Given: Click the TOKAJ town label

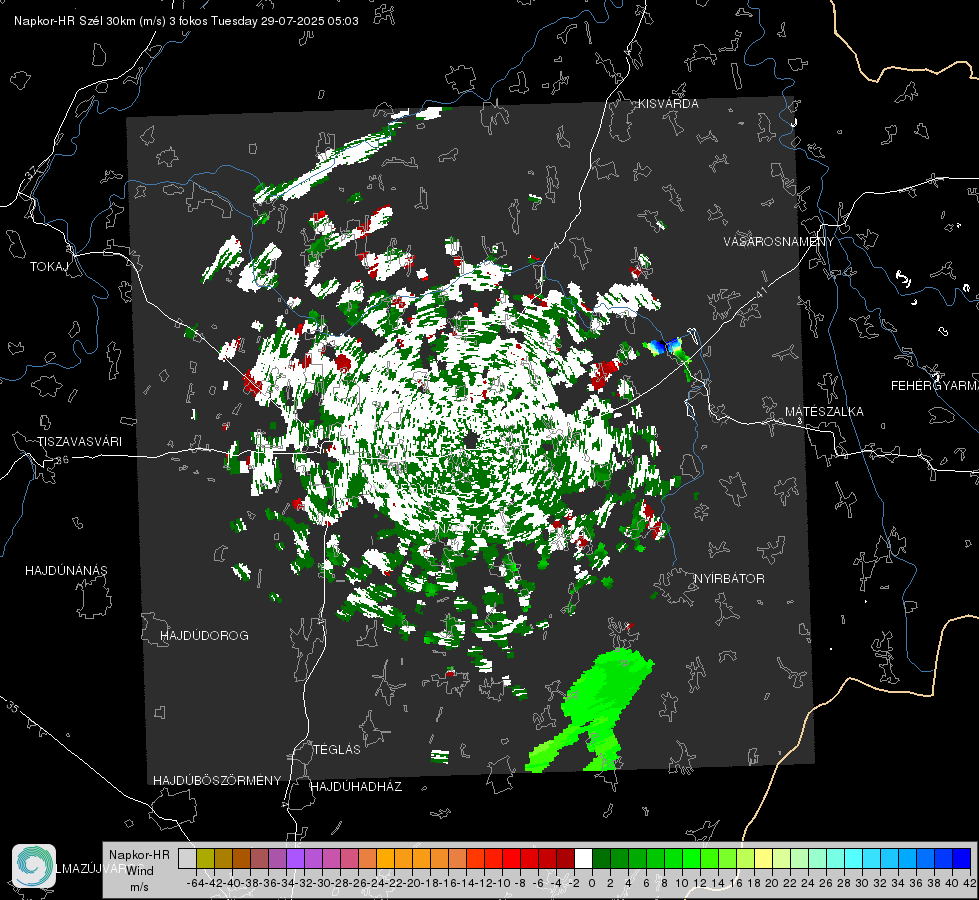Looking at the screenshot, I should [49, 267].
